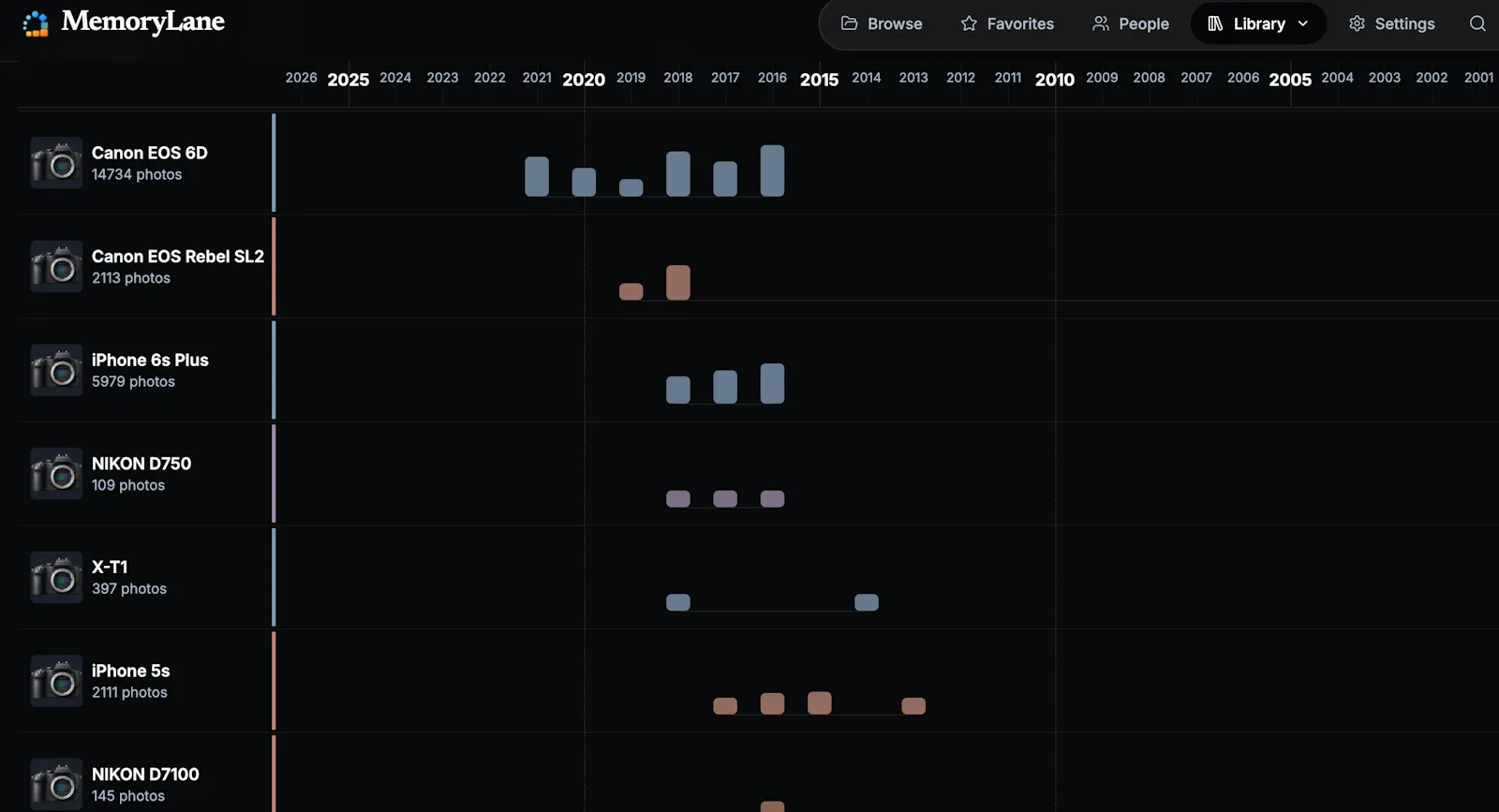Open Settings
Image resolution: width=1499 pixels, height=812 pixels.
pyautogui.click(x=1391, y=23)
